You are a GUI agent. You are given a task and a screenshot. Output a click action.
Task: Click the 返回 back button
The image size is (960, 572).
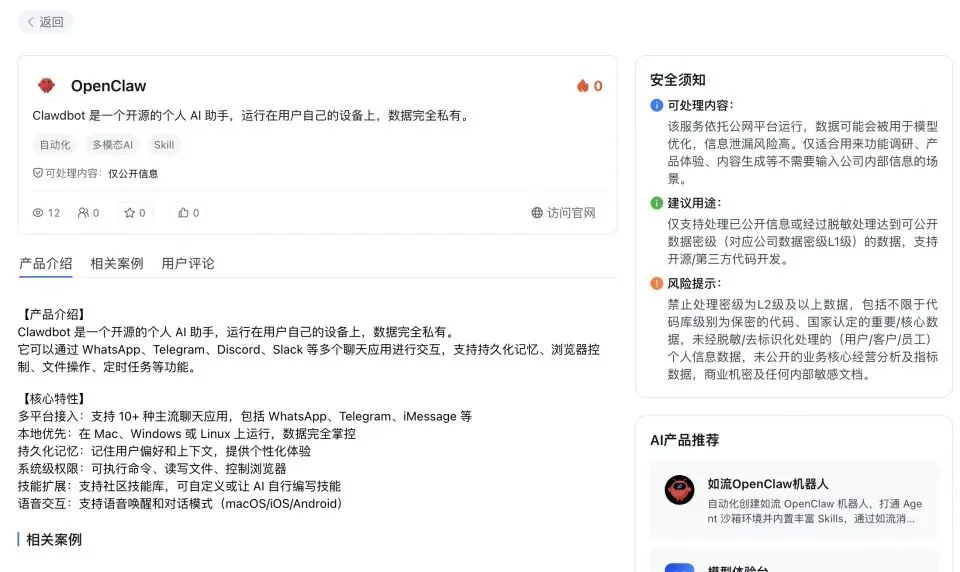tap(45, 22)
